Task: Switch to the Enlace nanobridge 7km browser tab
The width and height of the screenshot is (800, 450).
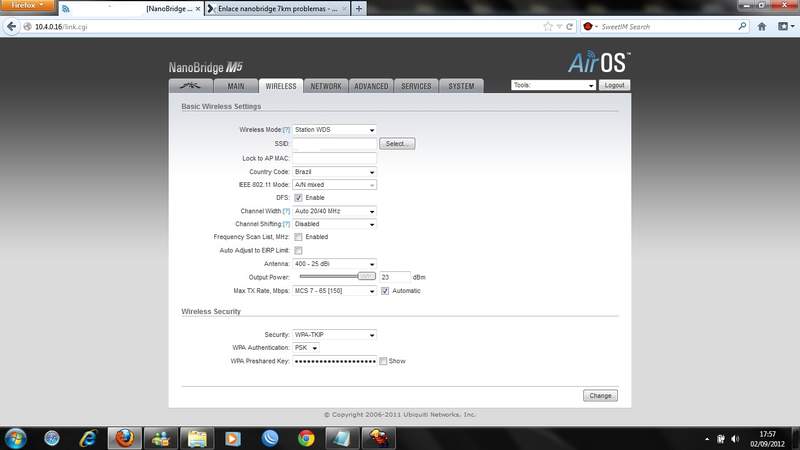Action: 278,9
